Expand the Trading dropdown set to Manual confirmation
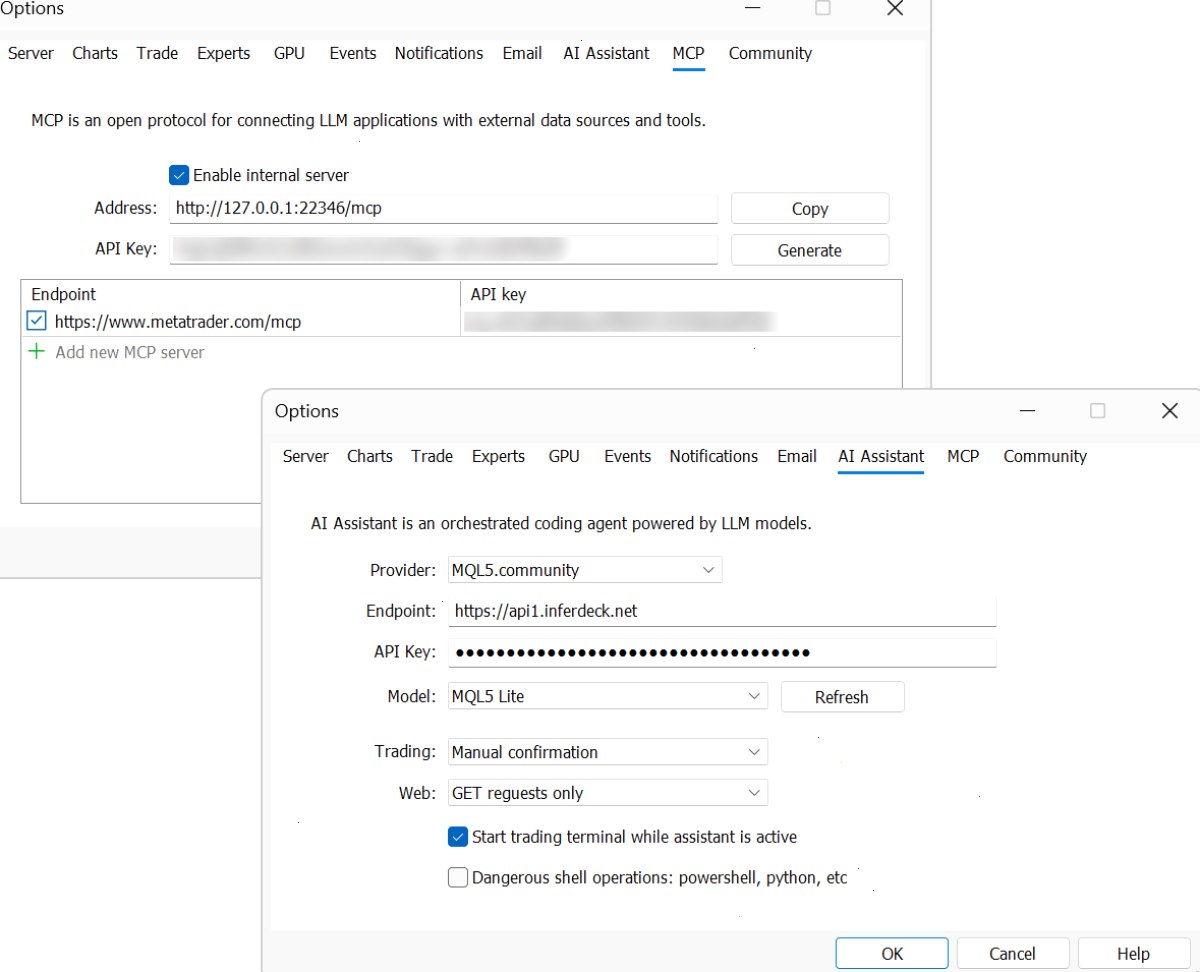 [608, 752]
